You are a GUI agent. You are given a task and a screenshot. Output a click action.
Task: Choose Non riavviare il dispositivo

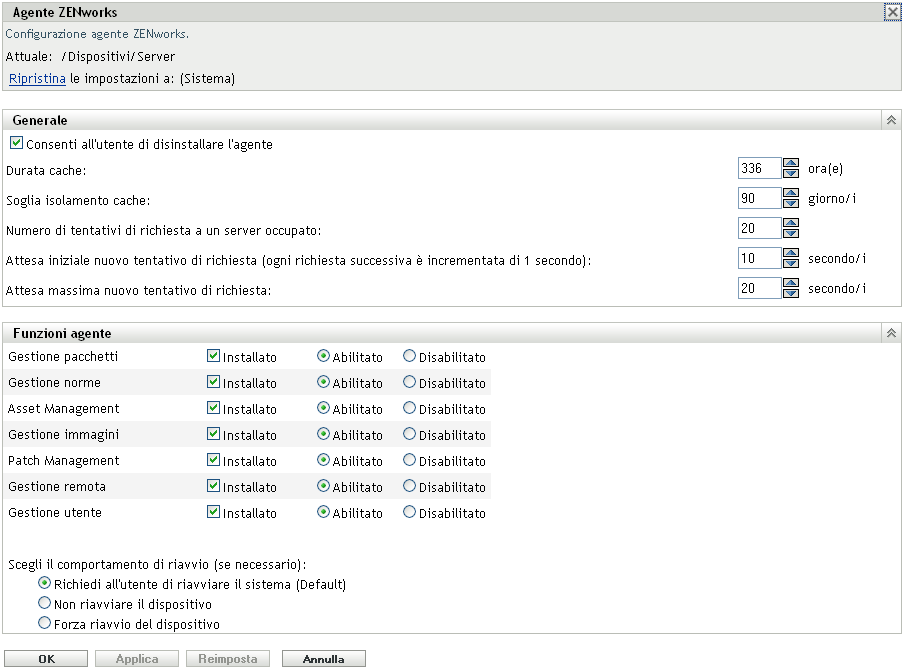tap(43, 604)
